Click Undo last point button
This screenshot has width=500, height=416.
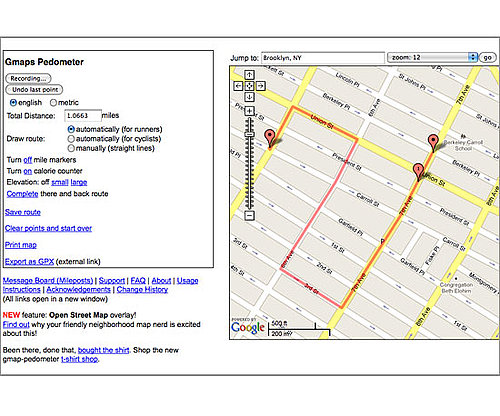[x=34, y=90]
